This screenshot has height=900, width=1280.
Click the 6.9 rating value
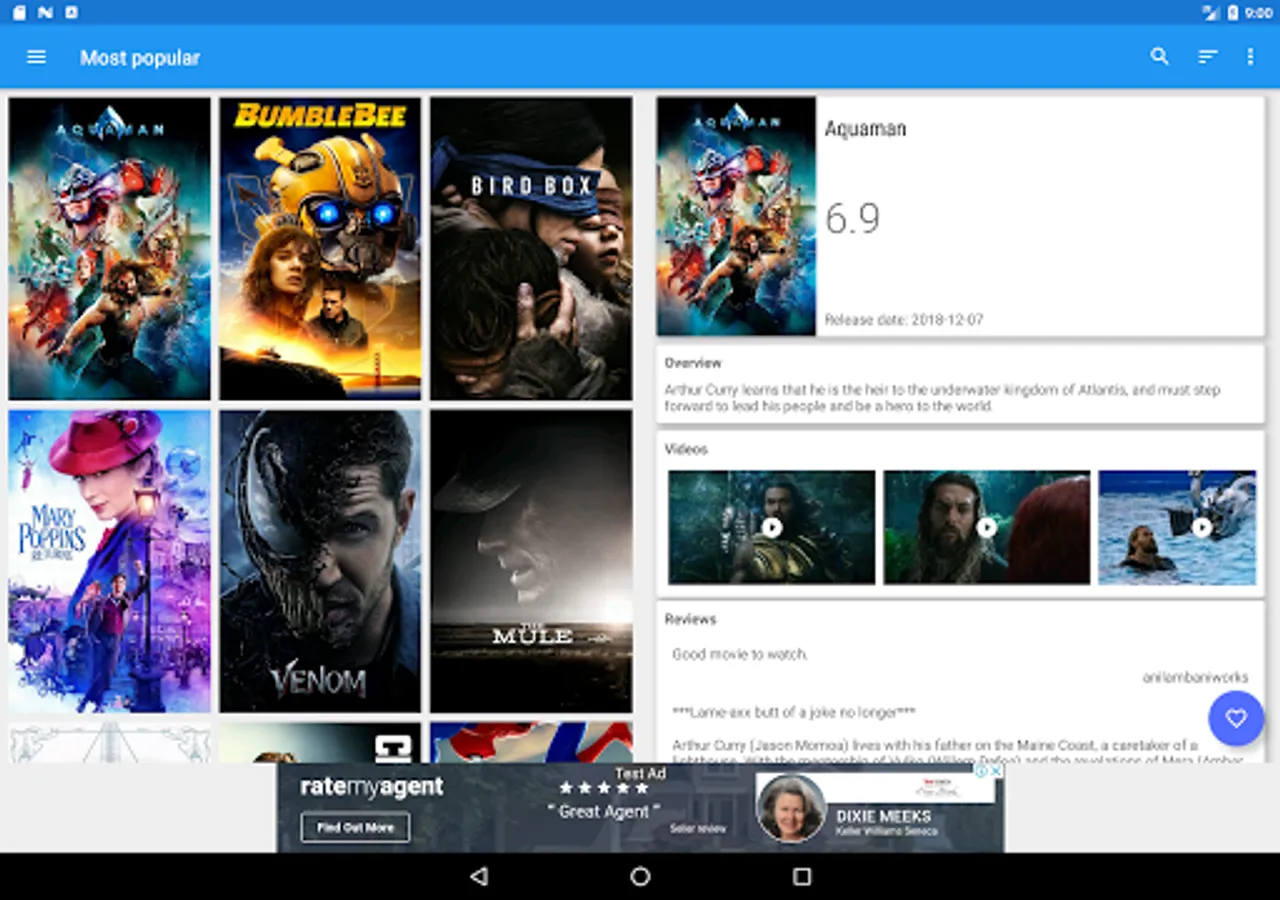(x=852, y=218)
